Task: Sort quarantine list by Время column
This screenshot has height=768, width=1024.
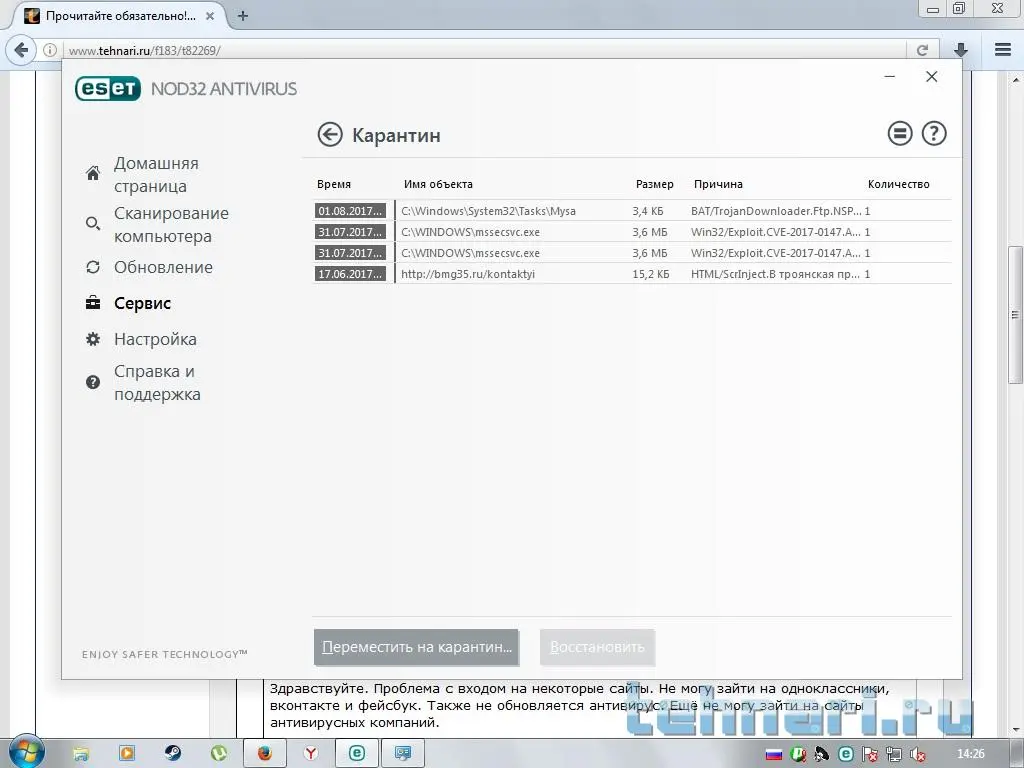Action: click(334, 184)
